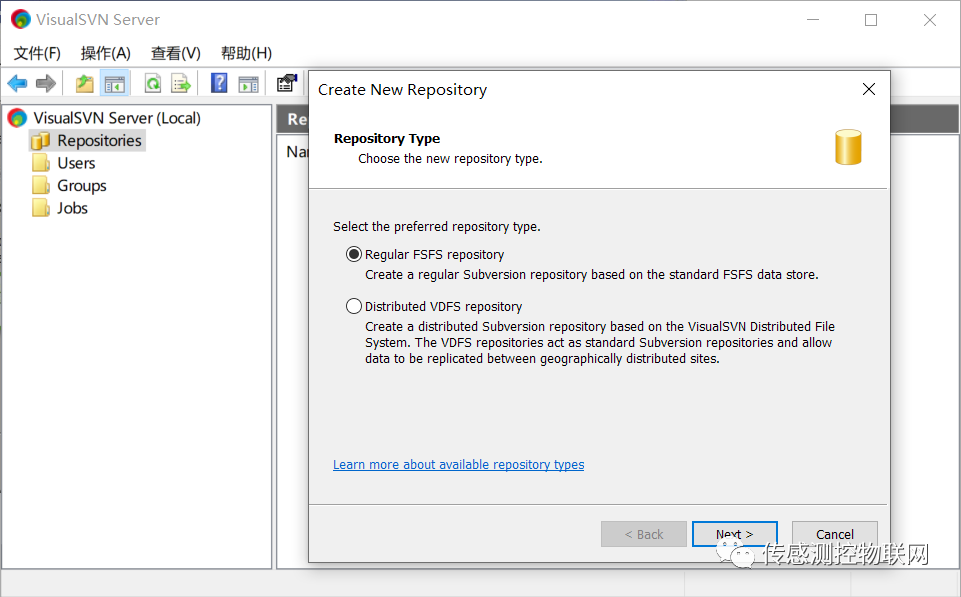Image resolution: width=961 pixels, height=597 pixels.
Task: Select Jobs in the tree
Action: click(72, 208)
